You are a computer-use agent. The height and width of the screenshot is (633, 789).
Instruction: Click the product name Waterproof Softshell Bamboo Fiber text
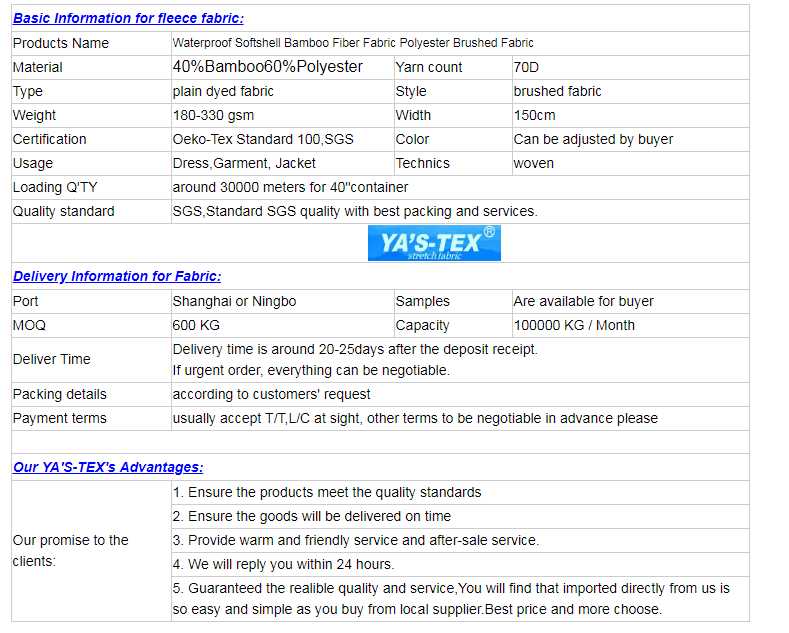point(353,43)
